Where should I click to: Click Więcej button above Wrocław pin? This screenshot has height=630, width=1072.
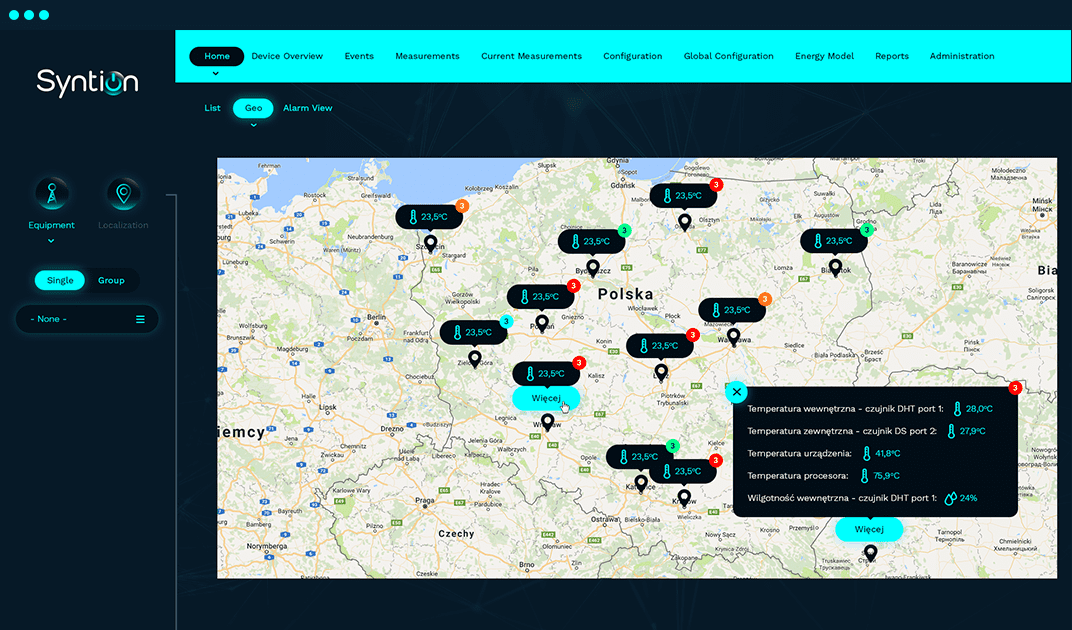coord(546,398)
